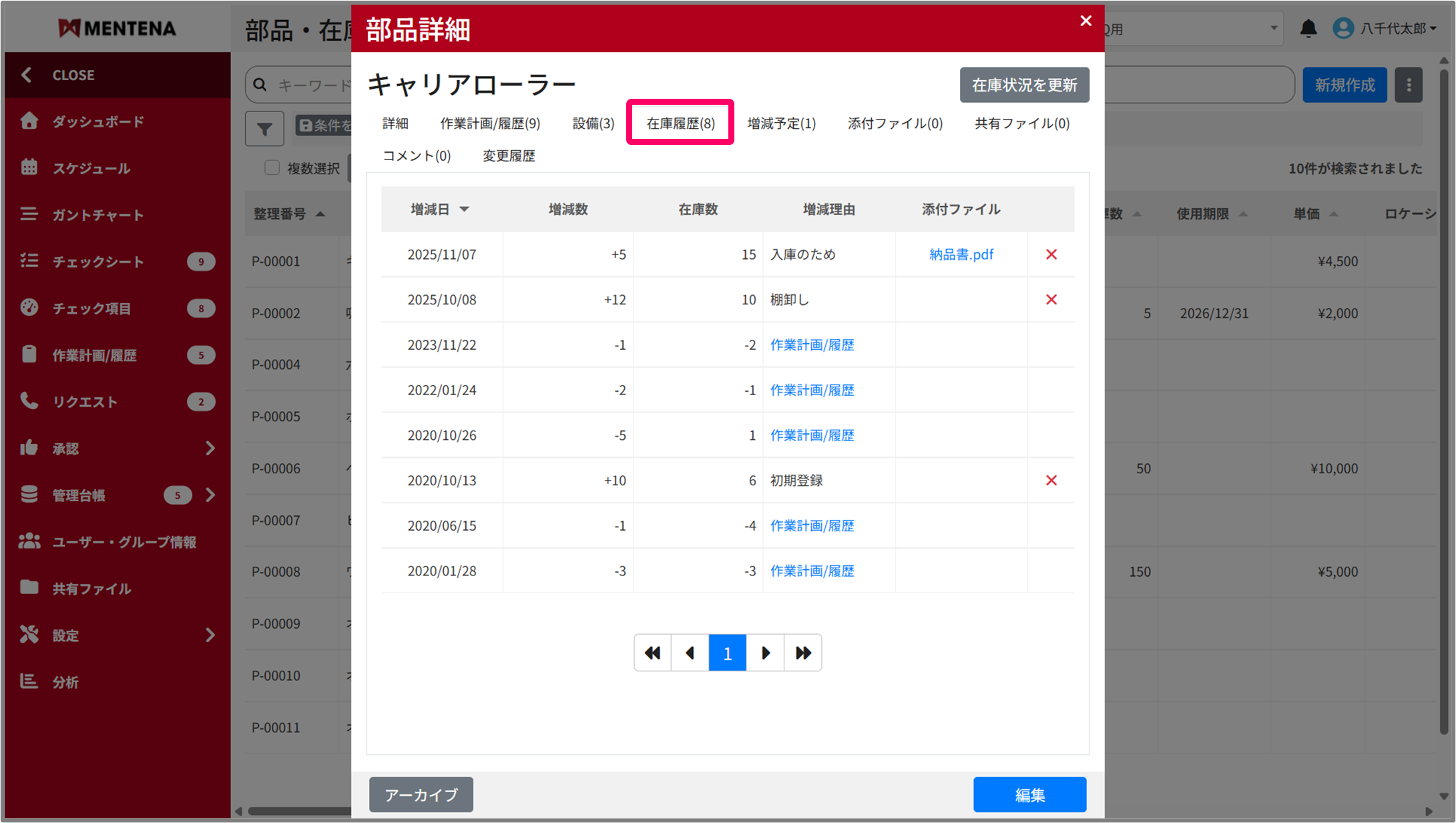Expand the 承認 sidebar submenu
Screen dimensions: 1456x823
(210, 449)
